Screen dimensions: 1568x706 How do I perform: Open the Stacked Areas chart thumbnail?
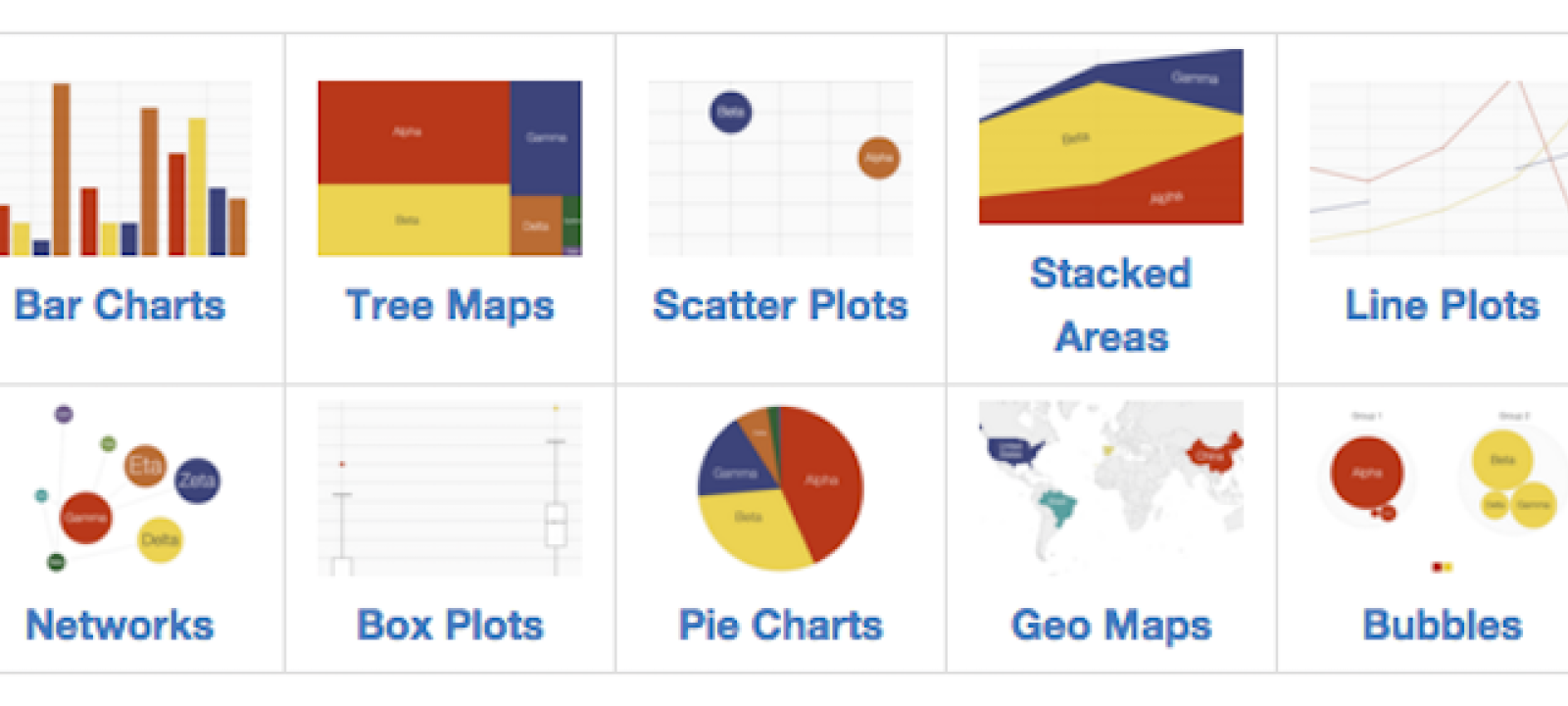1111,136
